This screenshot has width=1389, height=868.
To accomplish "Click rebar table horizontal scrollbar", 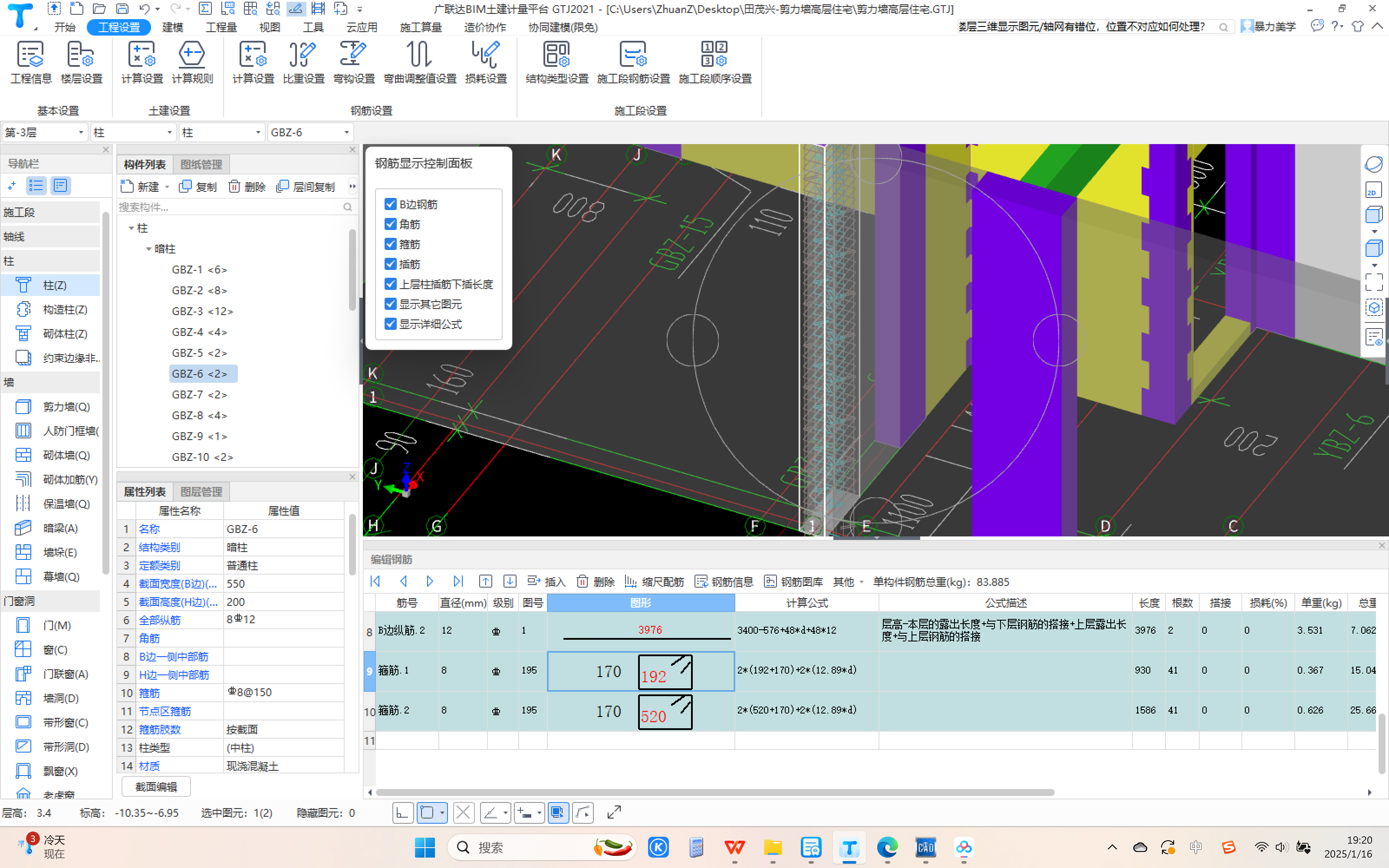I will [715, 792].
